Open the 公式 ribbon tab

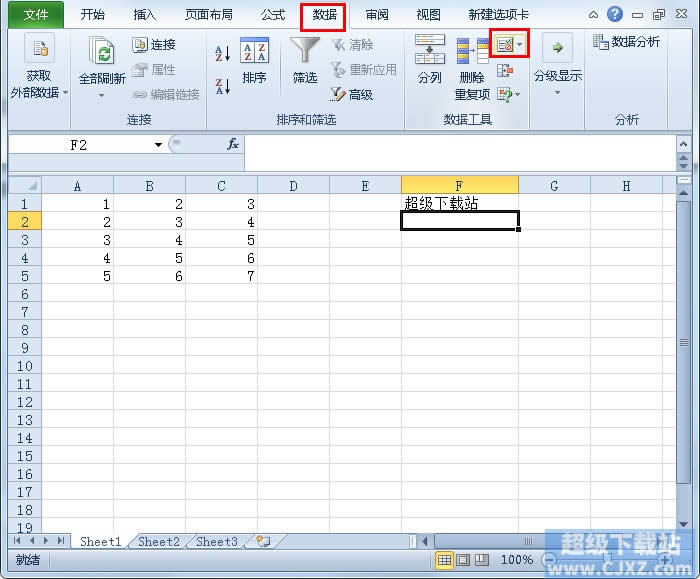pos(272,15)
